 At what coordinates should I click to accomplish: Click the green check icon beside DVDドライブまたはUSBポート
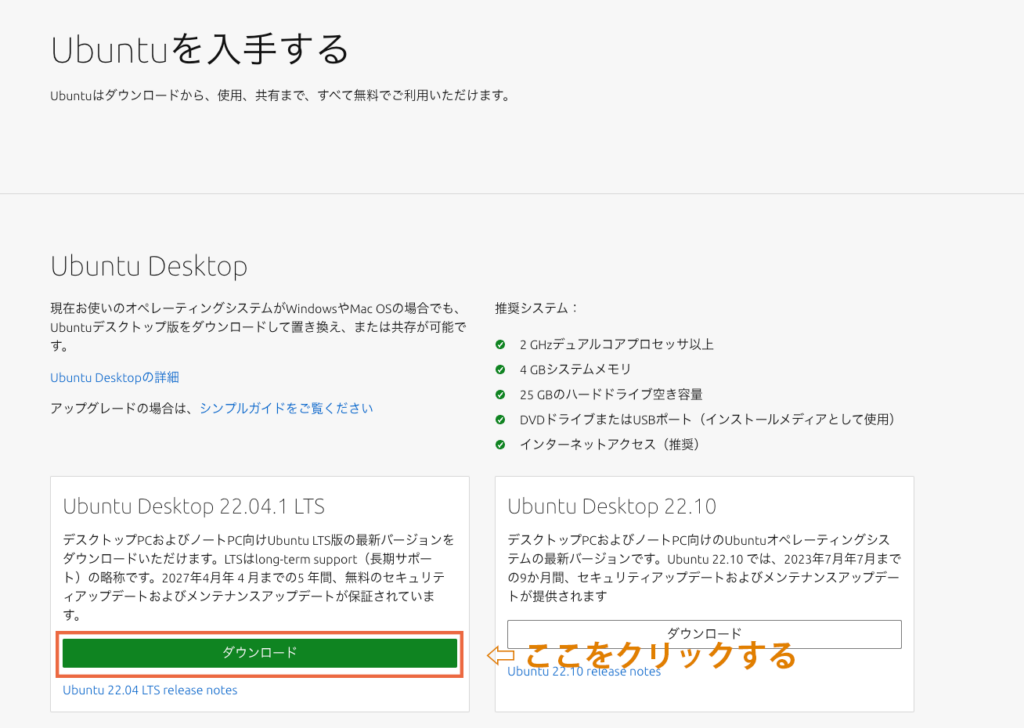500,419
